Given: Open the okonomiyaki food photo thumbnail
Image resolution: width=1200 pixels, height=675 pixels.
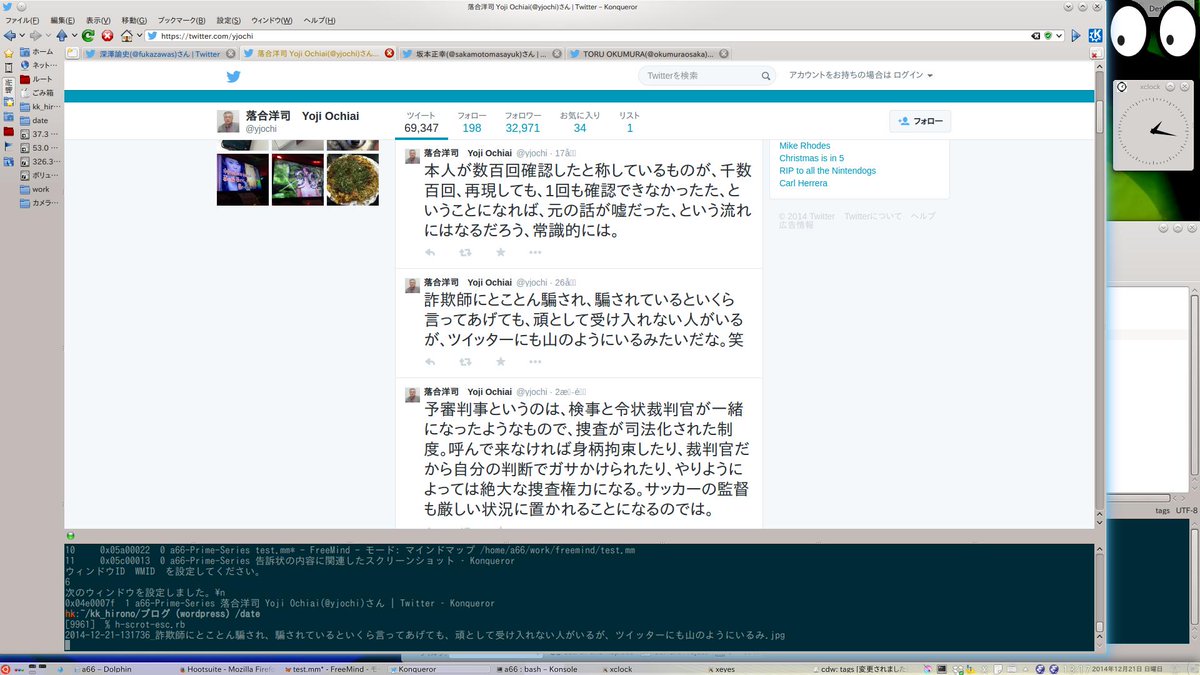Looking at the screenshot, I should click(352, 179).
